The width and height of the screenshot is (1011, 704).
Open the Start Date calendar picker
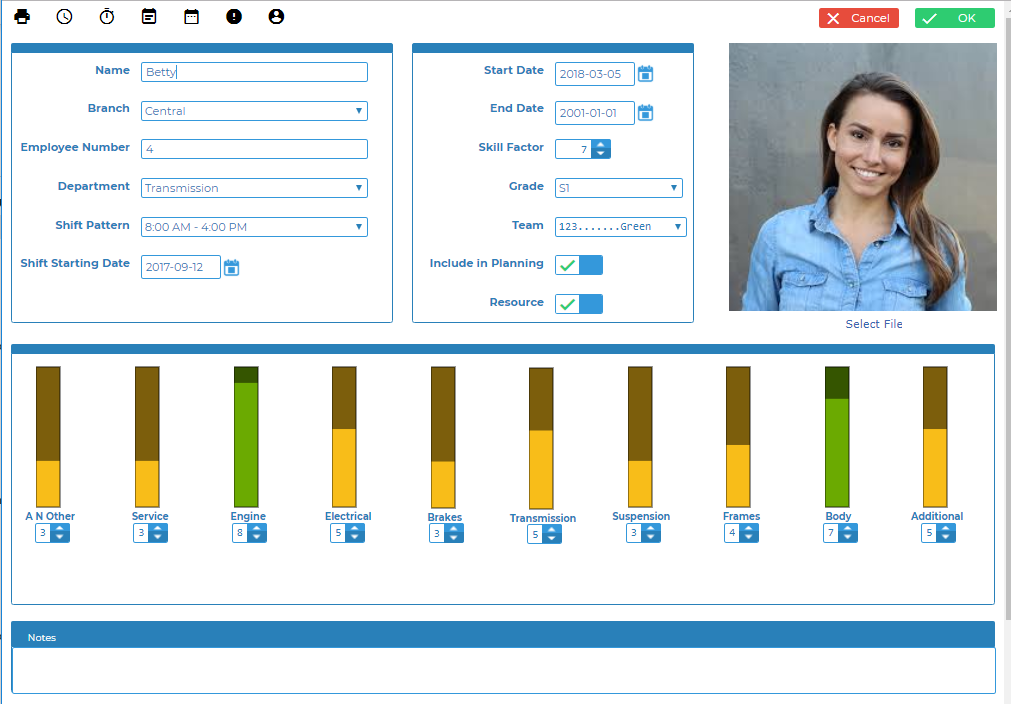click(x=646, y=74)
